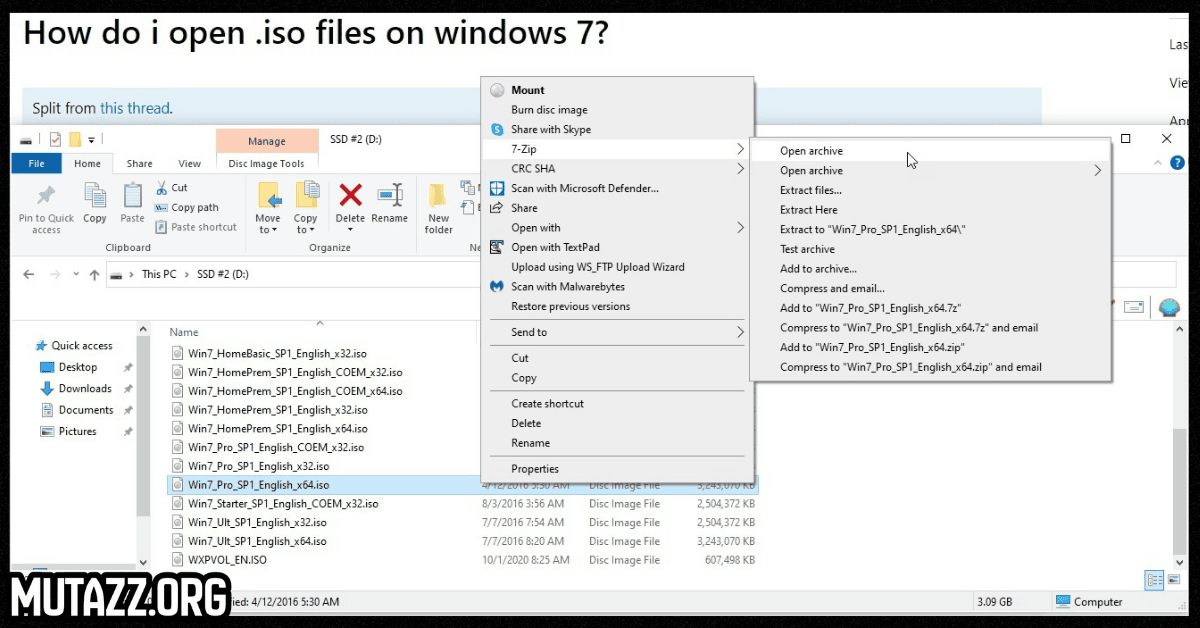Switch to the large icons view toggle
This screenshot has height=628, width=1200.
[x=1172, y=579]
